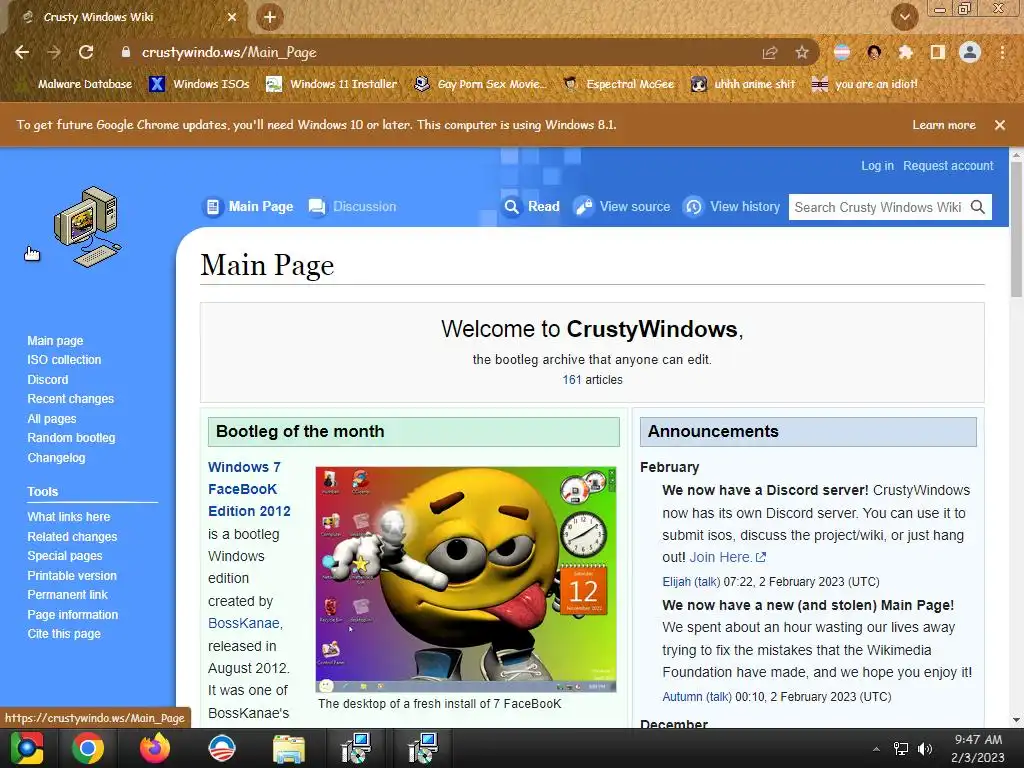
Task: Open the you are an idiot! bookmark
Action: (x=864, y=84)
